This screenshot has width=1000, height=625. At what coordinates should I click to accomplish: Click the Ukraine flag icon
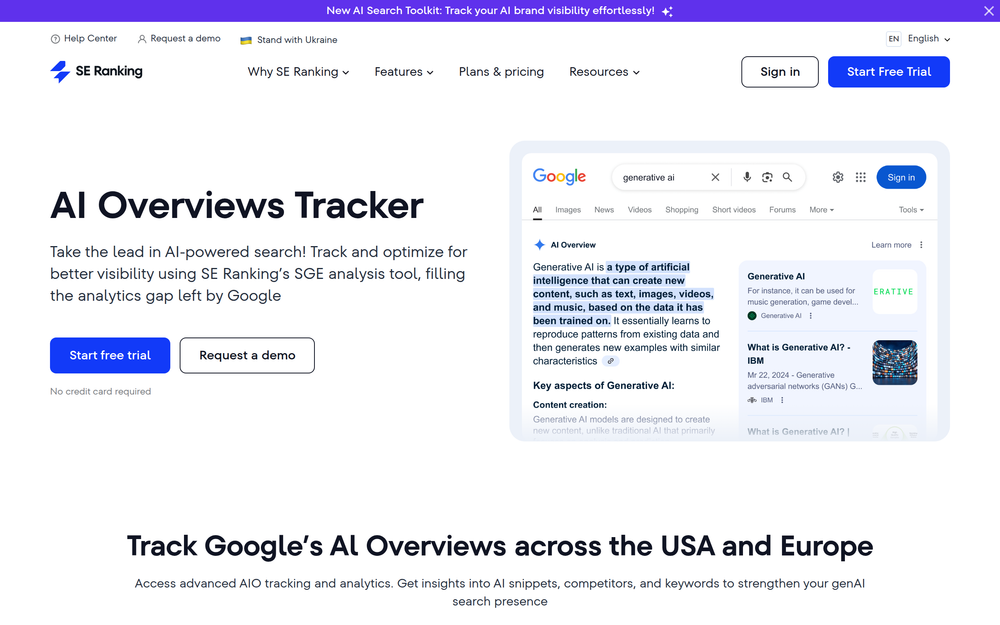pyautogui.click(x=246, y=40)
